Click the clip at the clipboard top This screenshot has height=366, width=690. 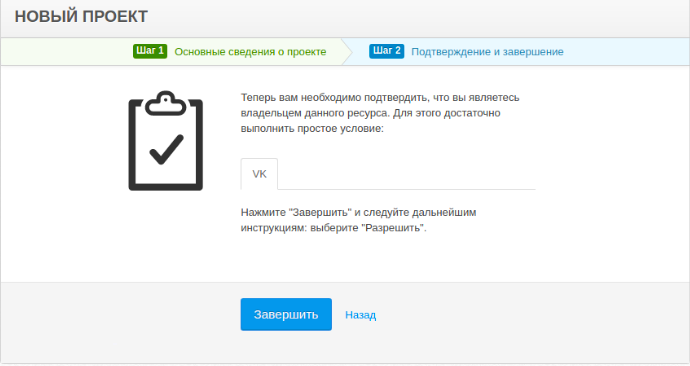coord(165,104)
